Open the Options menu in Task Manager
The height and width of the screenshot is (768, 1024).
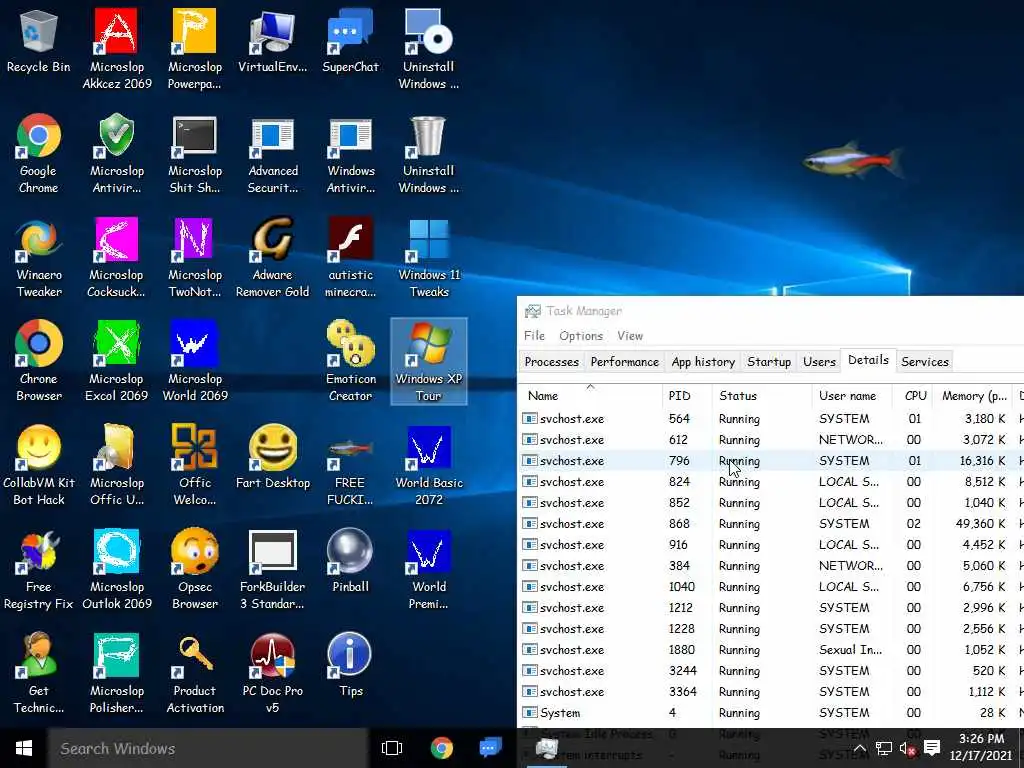[x=581, y=336]
